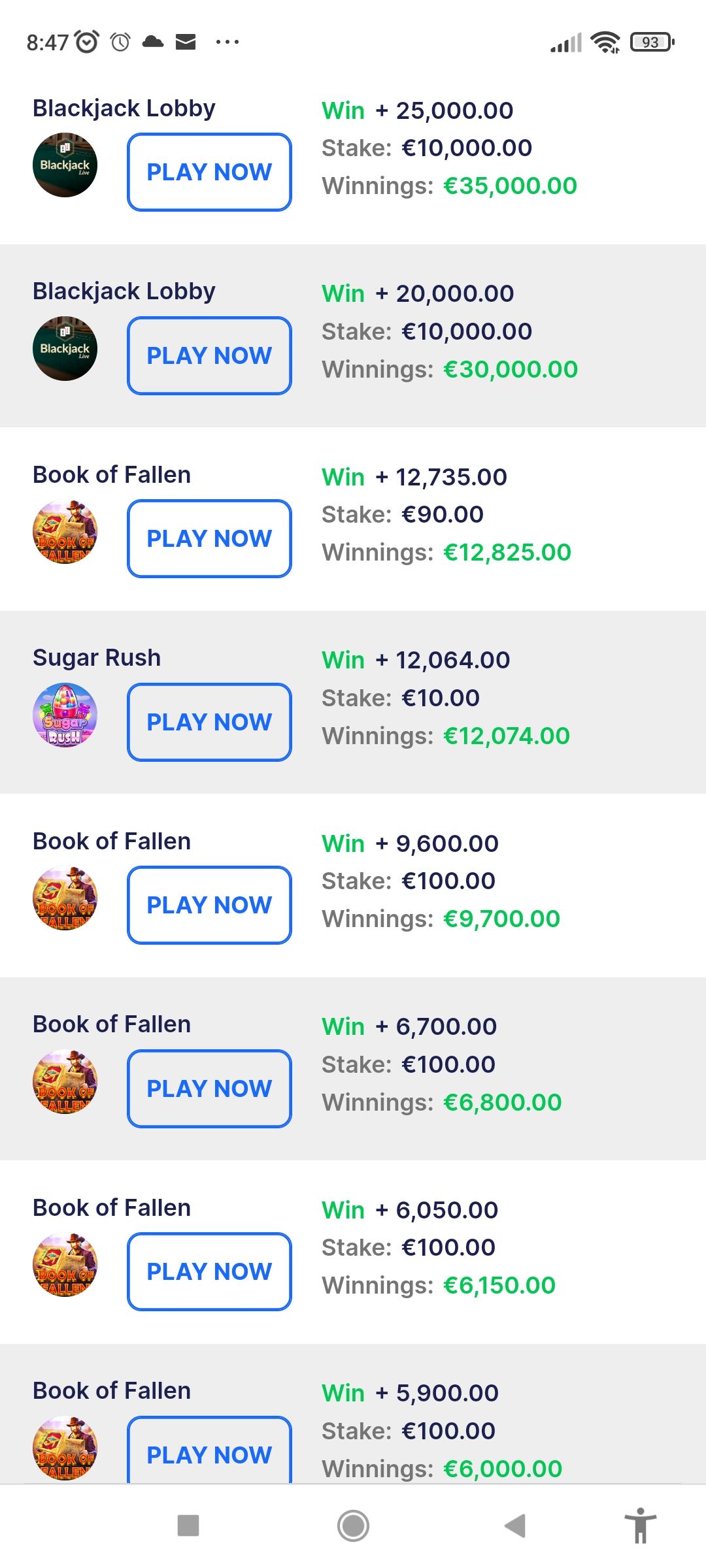Screen dimensions: 706x1568
Task: Tap the Blackjack icon in the €30,000 winnings row
Action: pyautogui.click(x=65, y=349)
